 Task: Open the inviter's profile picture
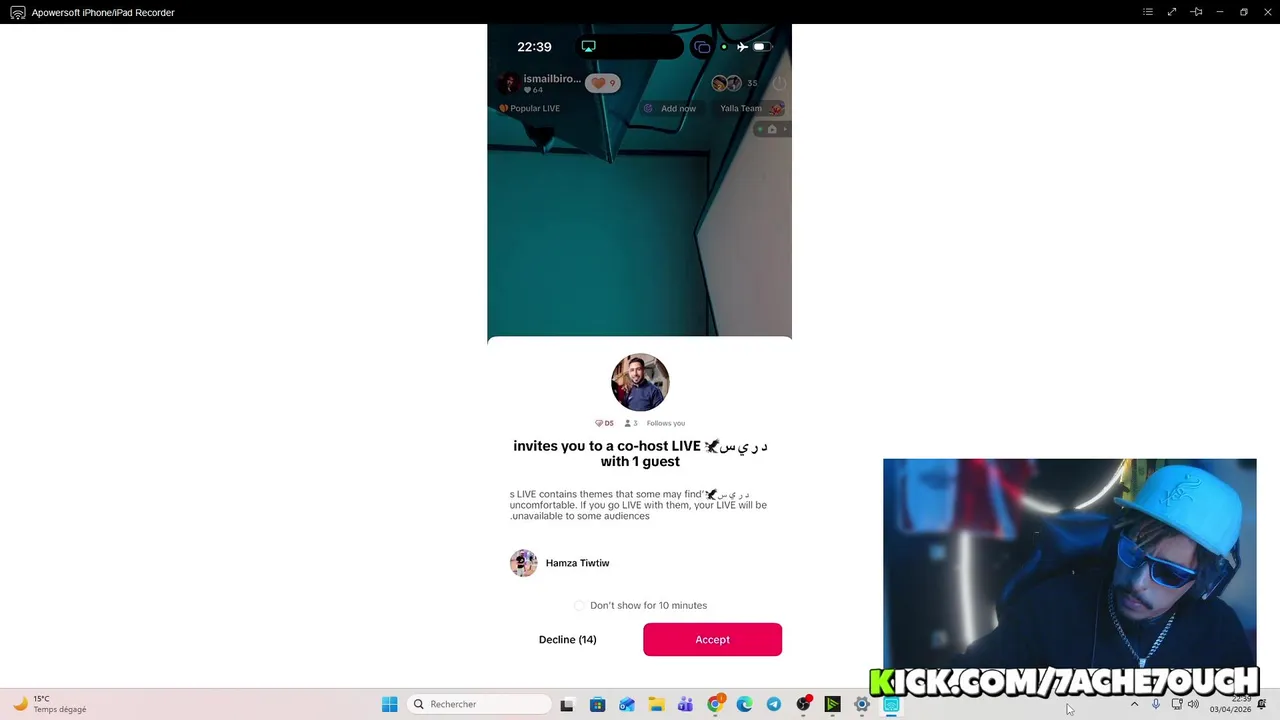click(640, 382)
